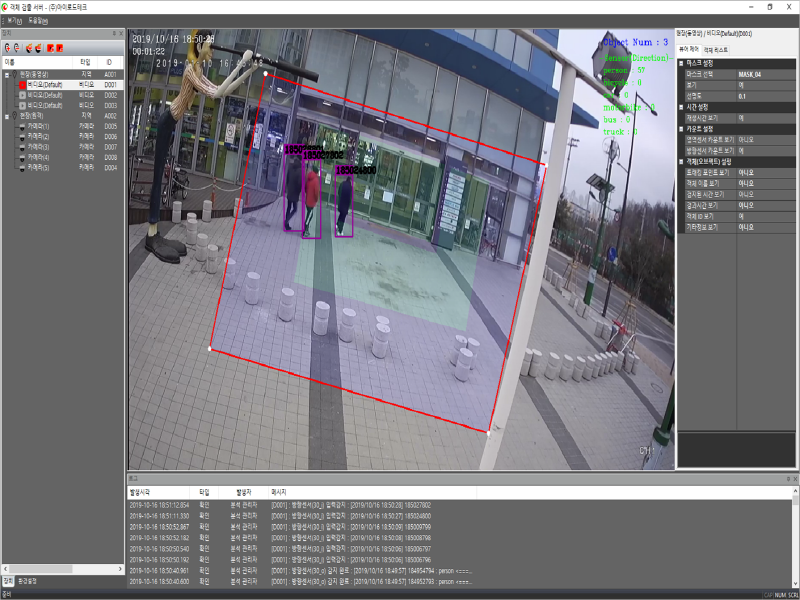Open the 보기 menu in the menu bar
The height and width of the screenshot is (600, 800).
tap(14, 20)
